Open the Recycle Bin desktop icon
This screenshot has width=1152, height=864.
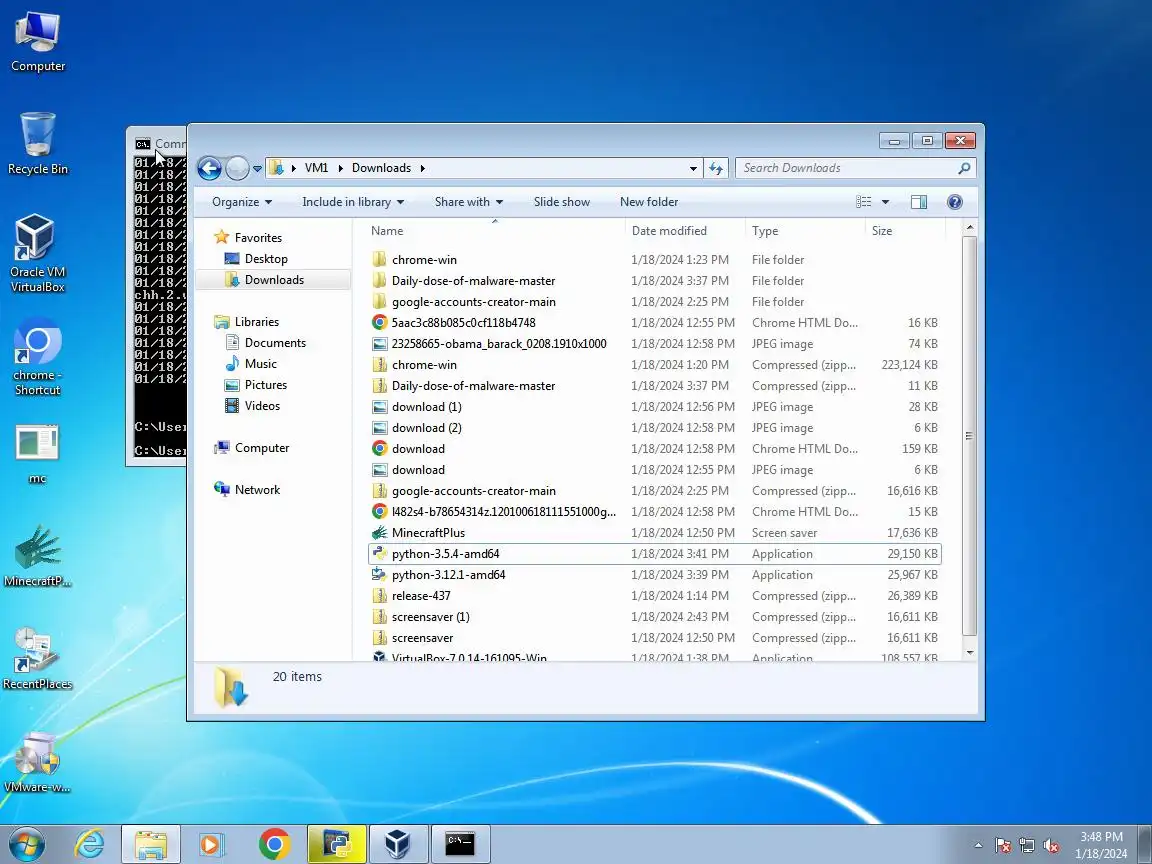37,144
